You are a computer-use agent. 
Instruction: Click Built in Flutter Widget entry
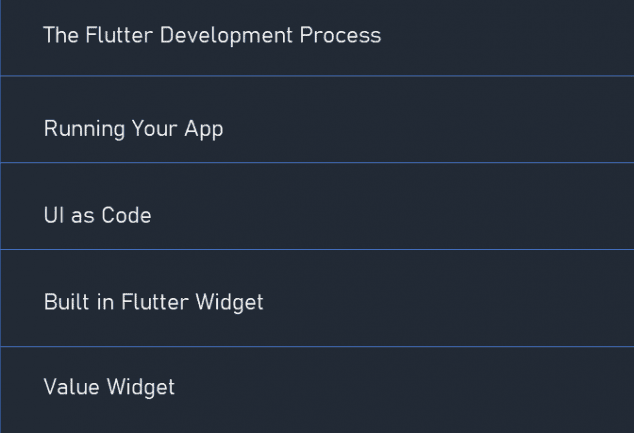[153, 302]
